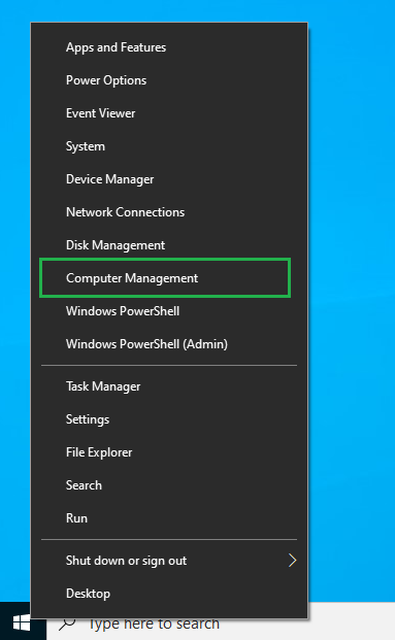Open Settings from the menu
The width and height of the screenshot is (395, 640).
[x=169, y=419]
